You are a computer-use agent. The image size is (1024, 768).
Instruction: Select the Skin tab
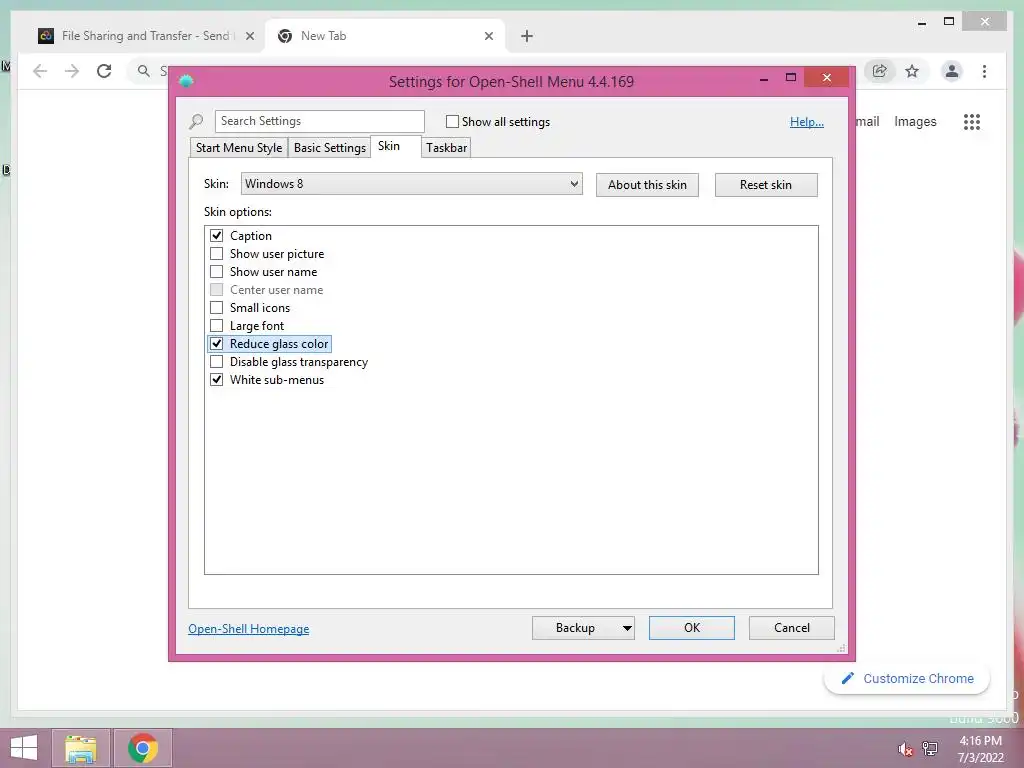pyautogui.click(x=389, y=146)
